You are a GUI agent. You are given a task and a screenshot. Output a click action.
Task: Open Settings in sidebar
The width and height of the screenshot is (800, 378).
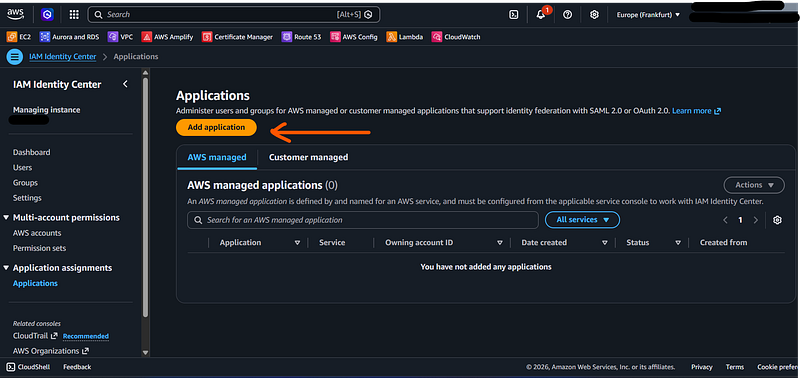pos(27,197)
